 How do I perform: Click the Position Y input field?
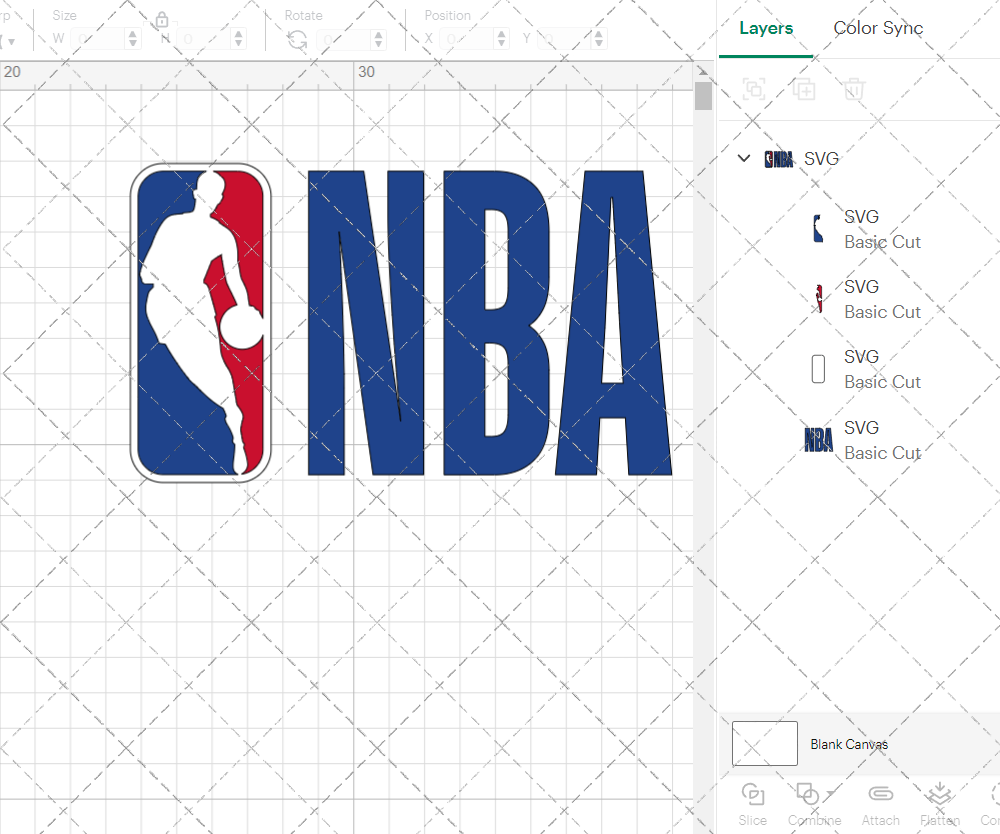565,39
